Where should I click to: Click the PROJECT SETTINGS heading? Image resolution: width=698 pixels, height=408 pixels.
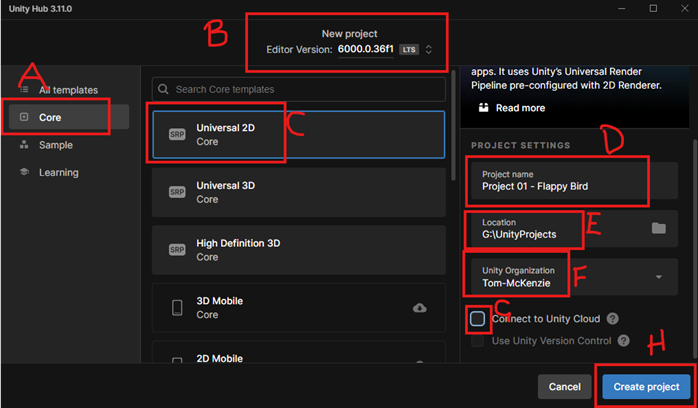tap(520, 145)
